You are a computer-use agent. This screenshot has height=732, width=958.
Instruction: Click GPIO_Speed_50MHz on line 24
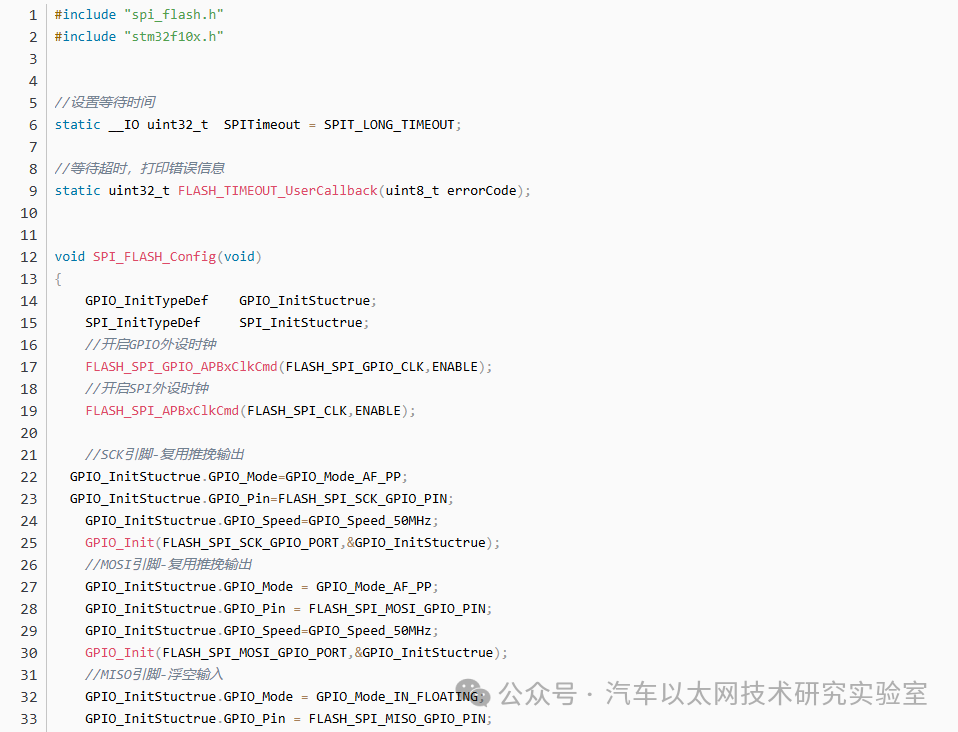(370, 521)
